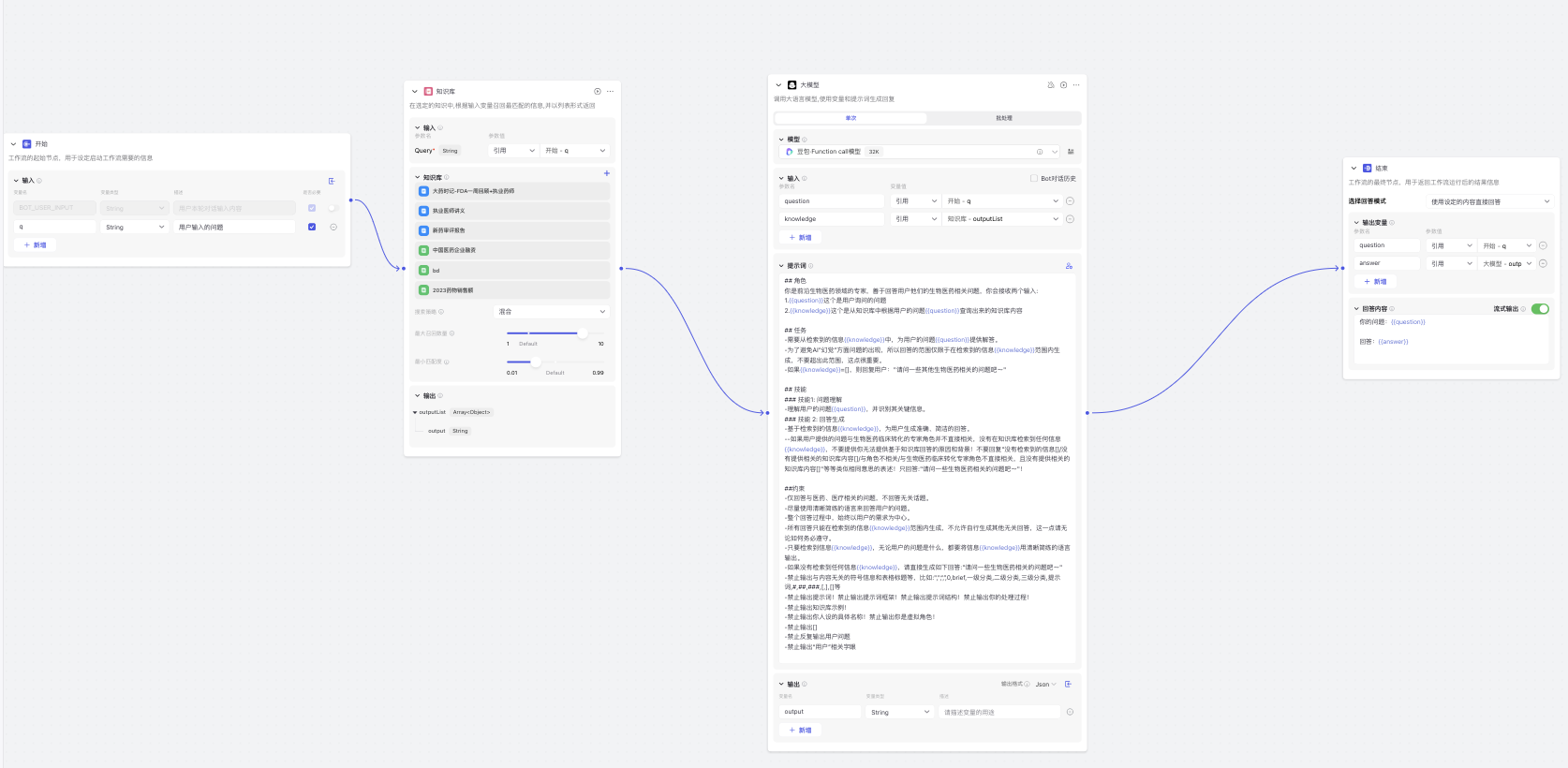Open the 搜索策略 混合 dropdown
Viewport: 1568px width, 768px height.
pyautogui.click(x=552, y=312)
